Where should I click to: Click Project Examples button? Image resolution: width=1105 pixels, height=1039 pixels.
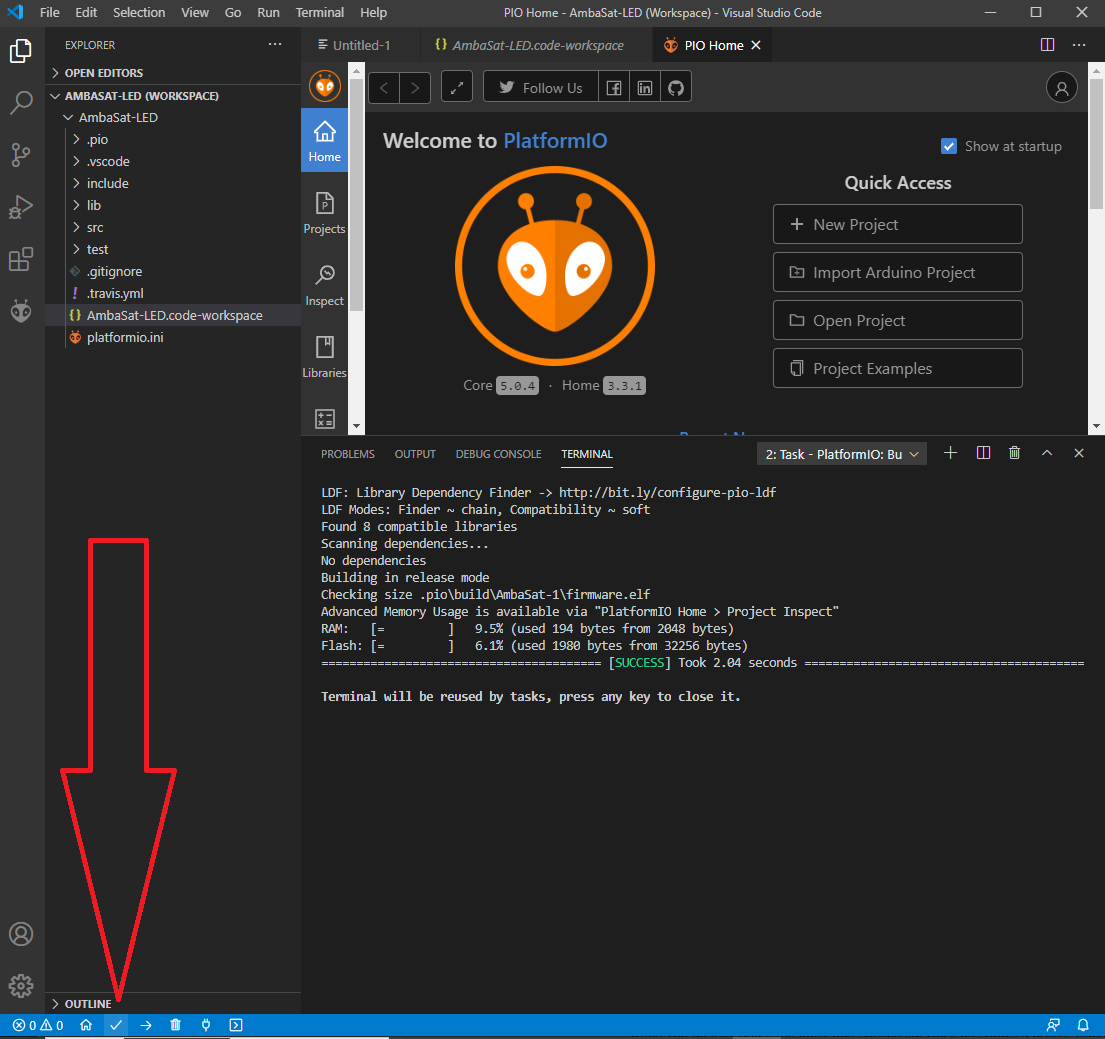pyautogui.click(x=897, y=368)
